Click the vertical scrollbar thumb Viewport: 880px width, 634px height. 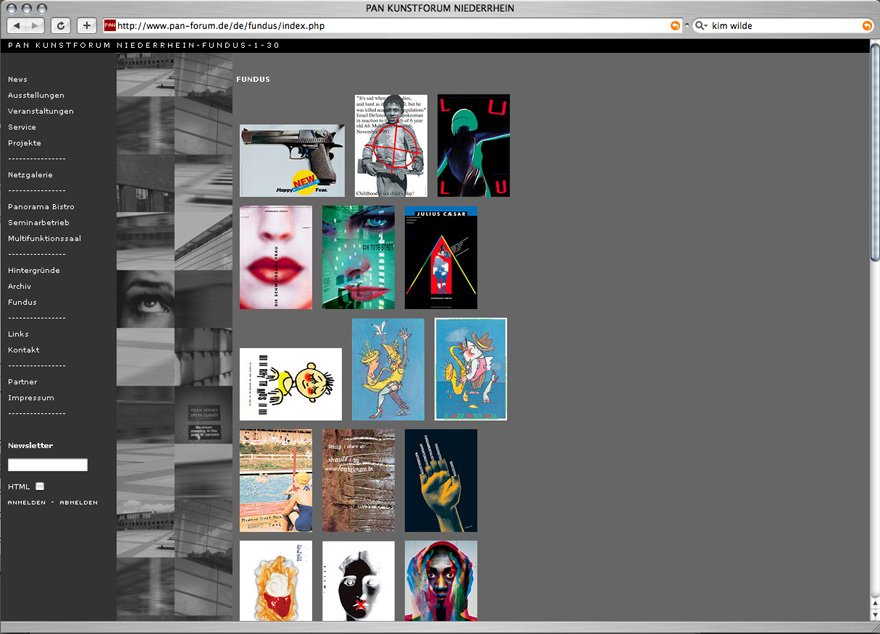874,151
